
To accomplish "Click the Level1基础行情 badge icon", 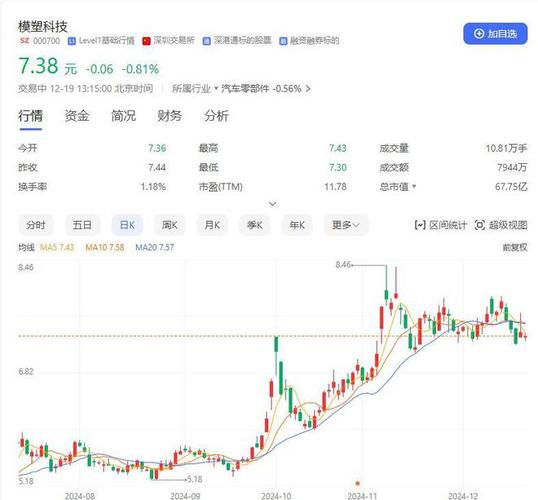I will pos(71,41).
